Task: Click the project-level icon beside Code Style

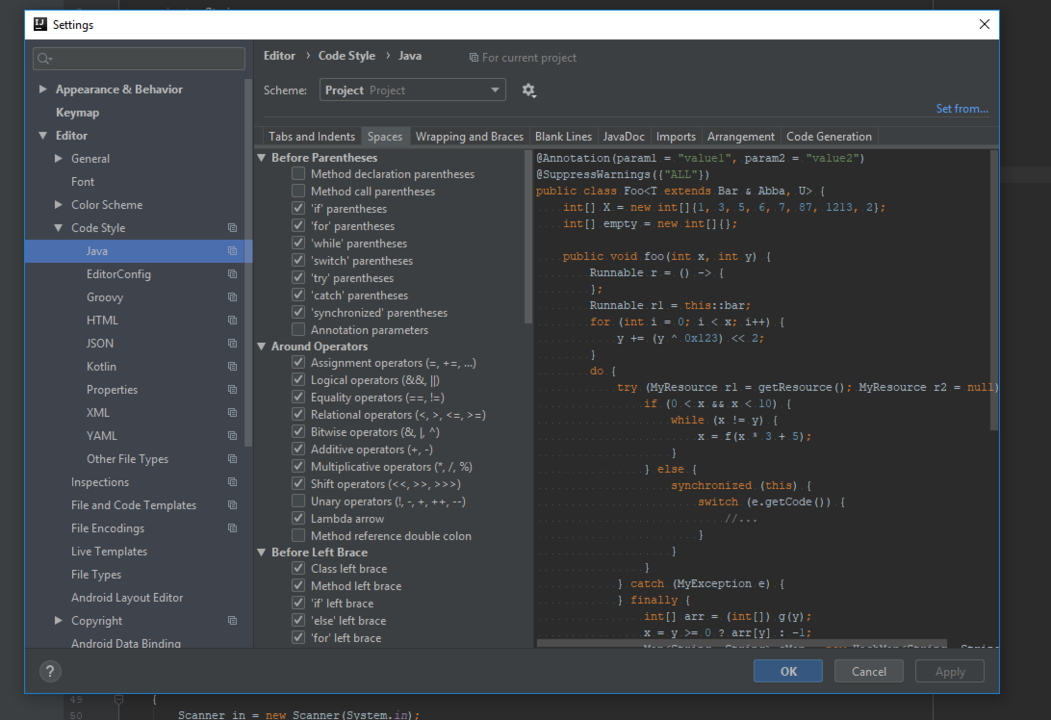Action: (232, 228)
